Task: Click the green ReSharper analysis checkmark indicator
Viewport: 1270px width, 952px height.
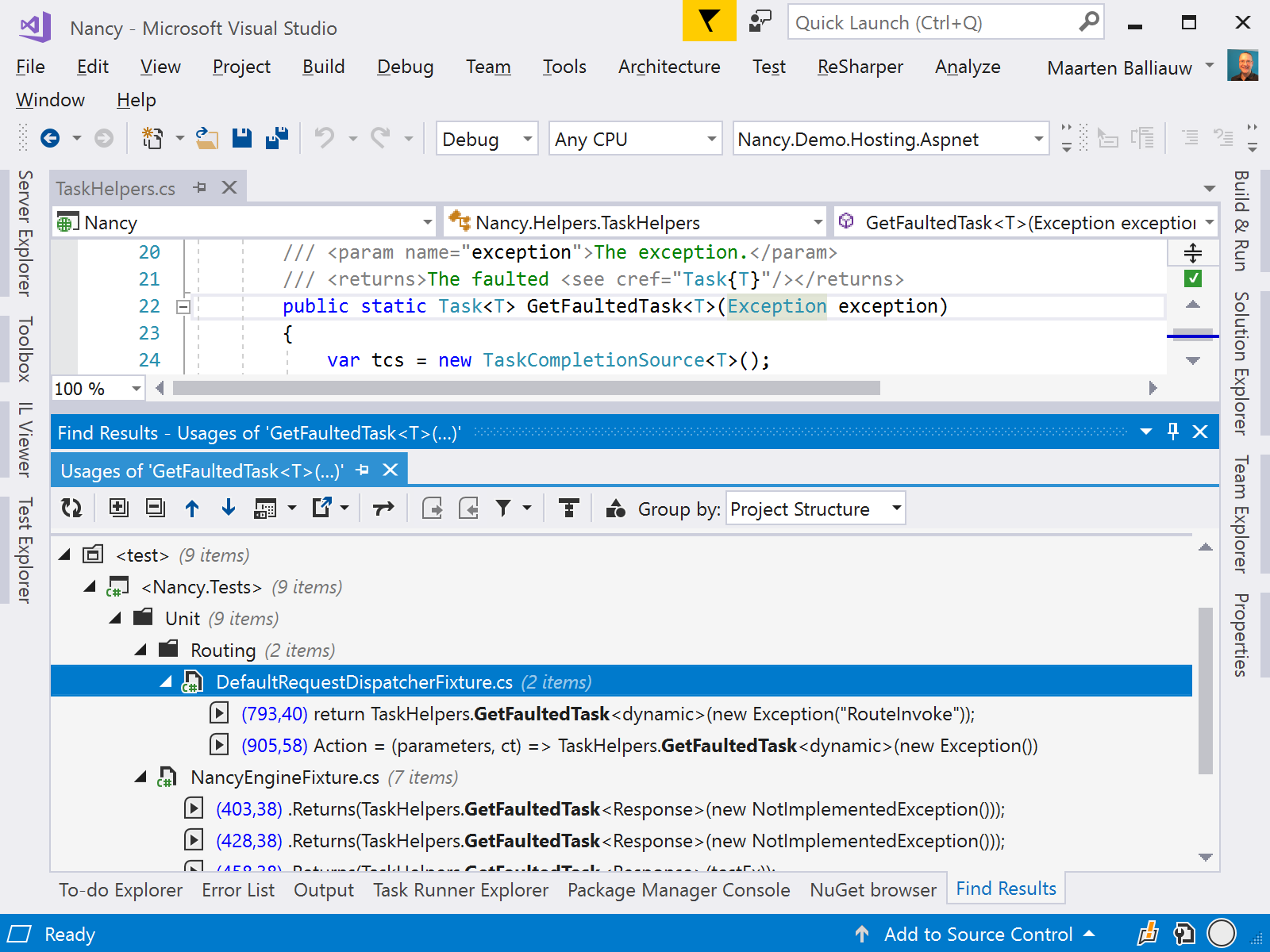Action: pyautogui.click(x=1192, y=278)
